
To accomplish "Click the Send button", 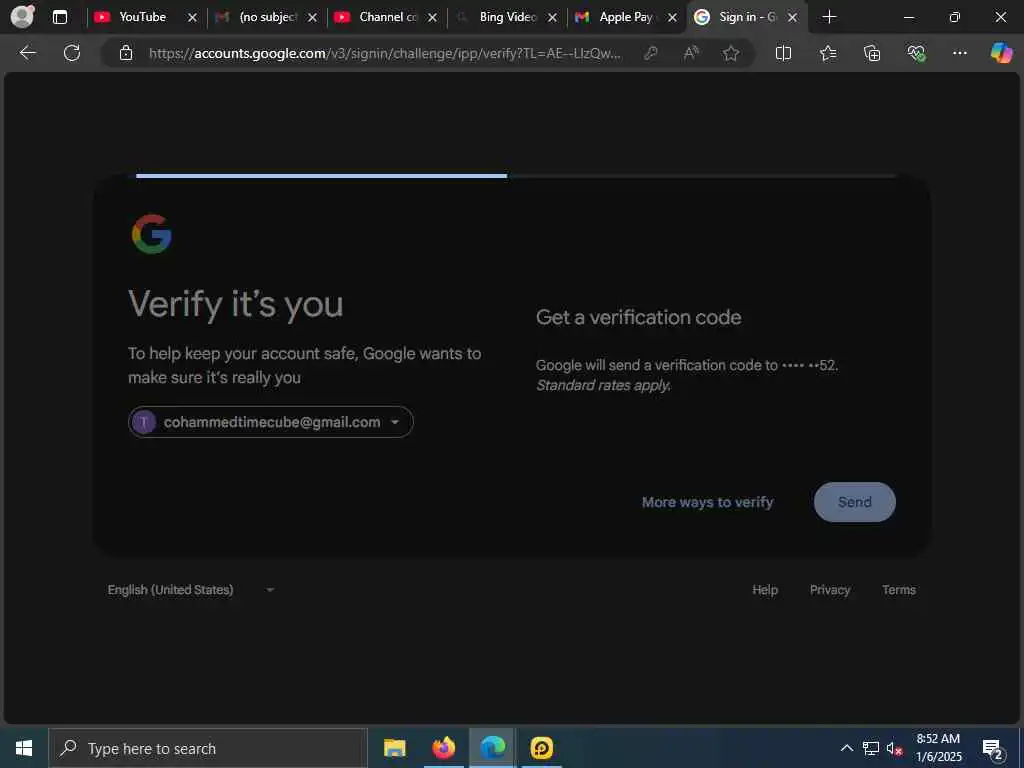I will (854, 502).
